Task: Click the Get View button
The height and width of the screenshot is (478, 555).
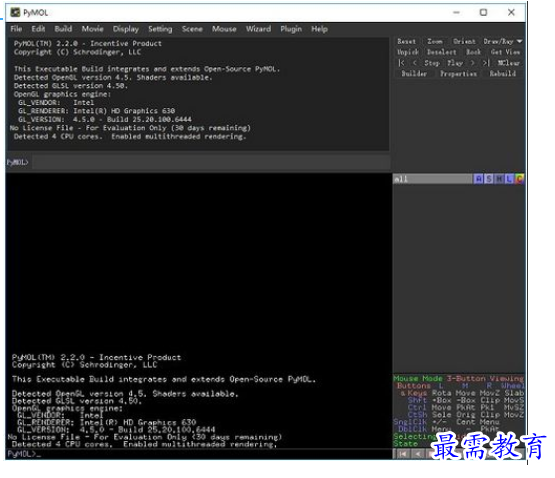Action: (x=505, y=52)
